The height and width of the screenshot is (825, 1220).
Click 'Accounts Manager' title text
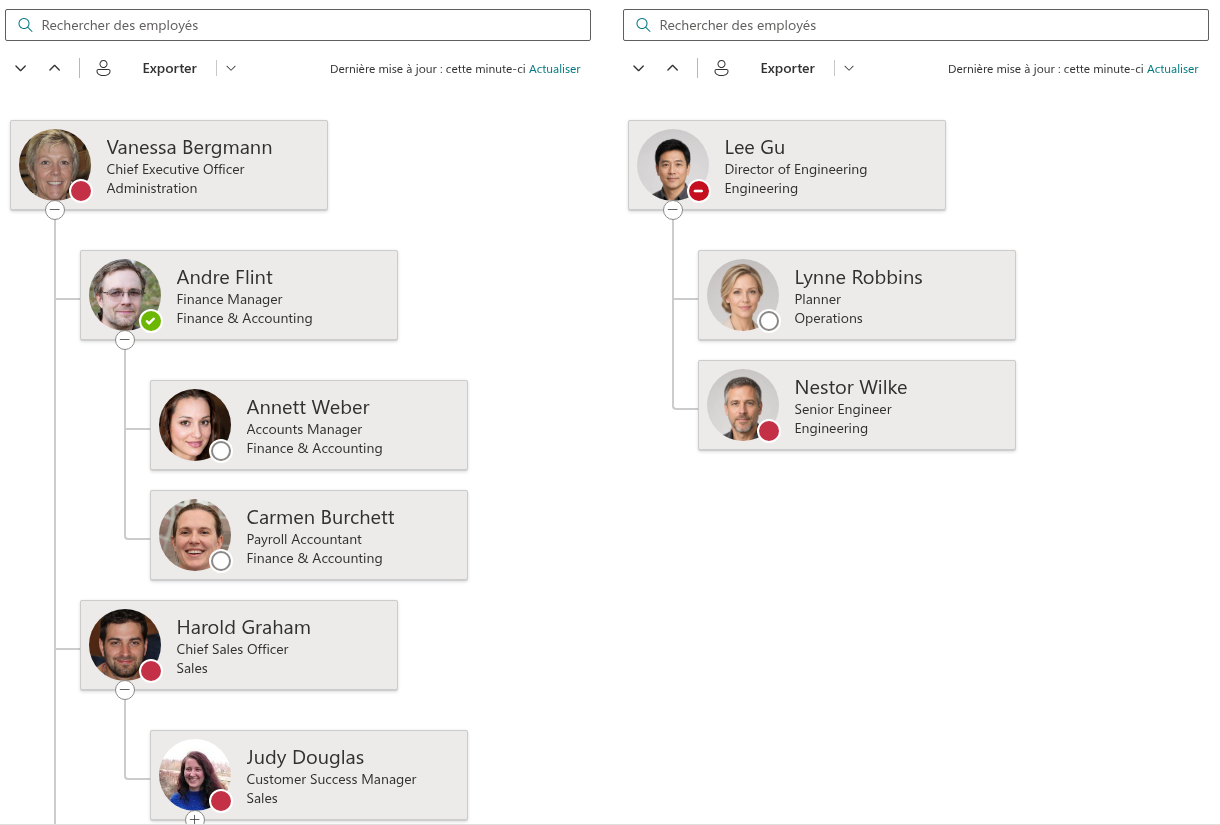(x=304, y=429)
